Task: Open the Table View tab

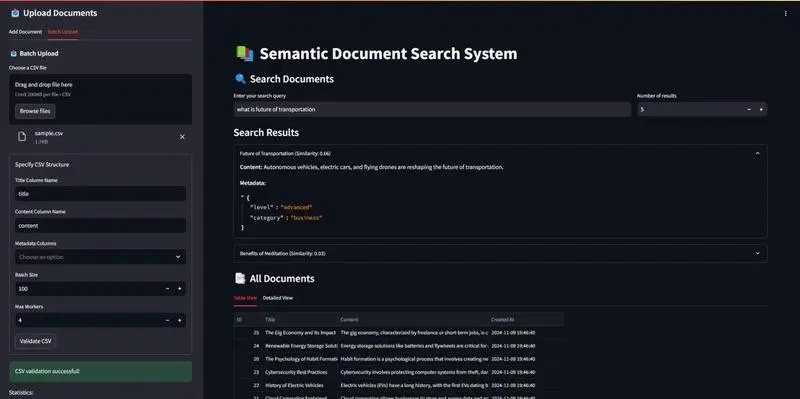Action: [x=245, y=298]
